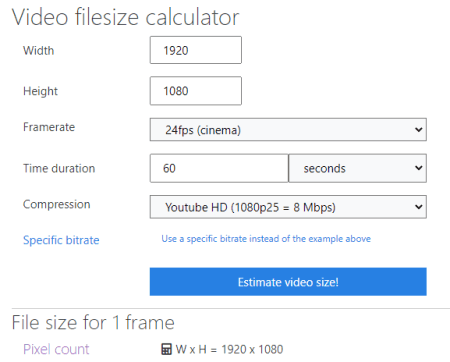Expand the Compression dropdown chevron
Image resolution: width=450 pixels, height=362 pixels.
pos(418,207)
